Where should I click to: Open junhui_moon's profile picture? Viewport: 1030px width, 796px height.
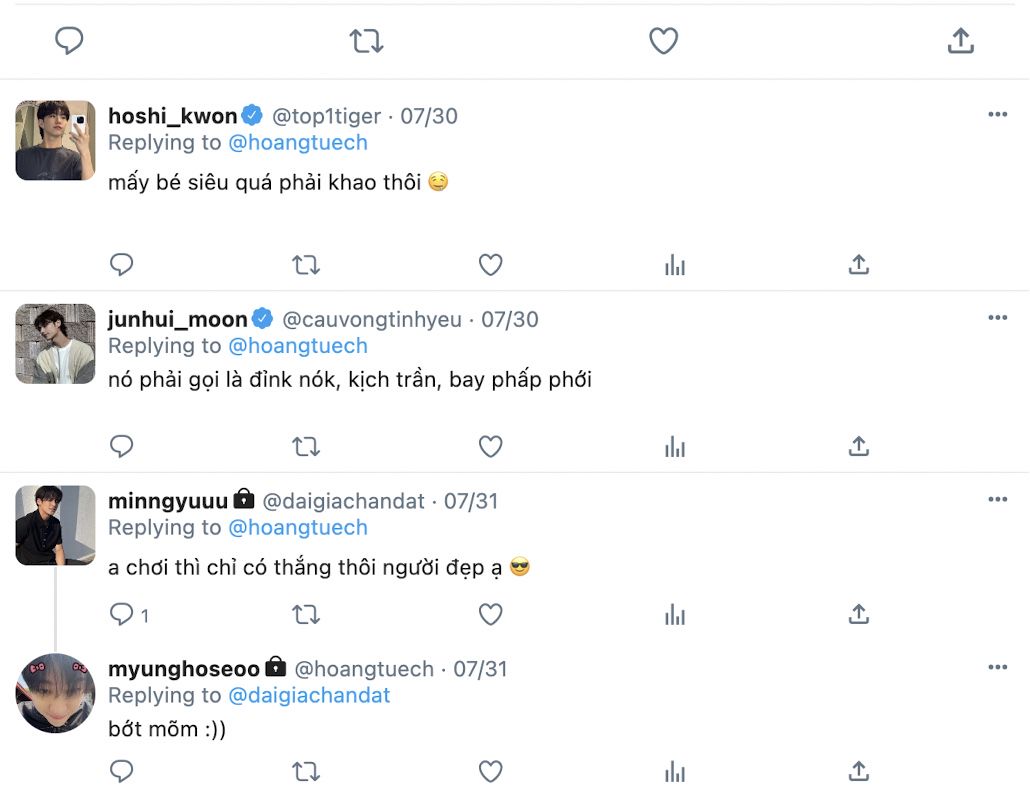click(56, 344)
